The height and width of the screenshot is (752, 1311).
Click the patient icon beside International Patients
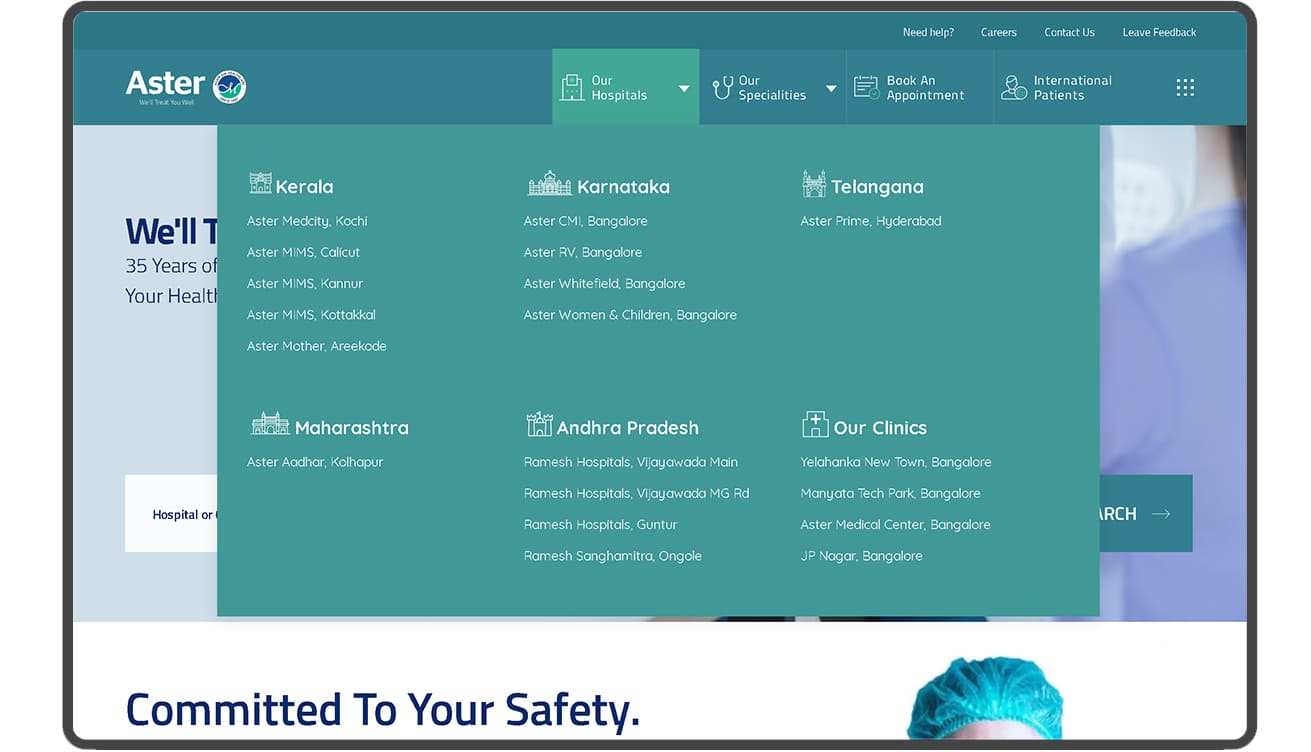coord(1014,87)
